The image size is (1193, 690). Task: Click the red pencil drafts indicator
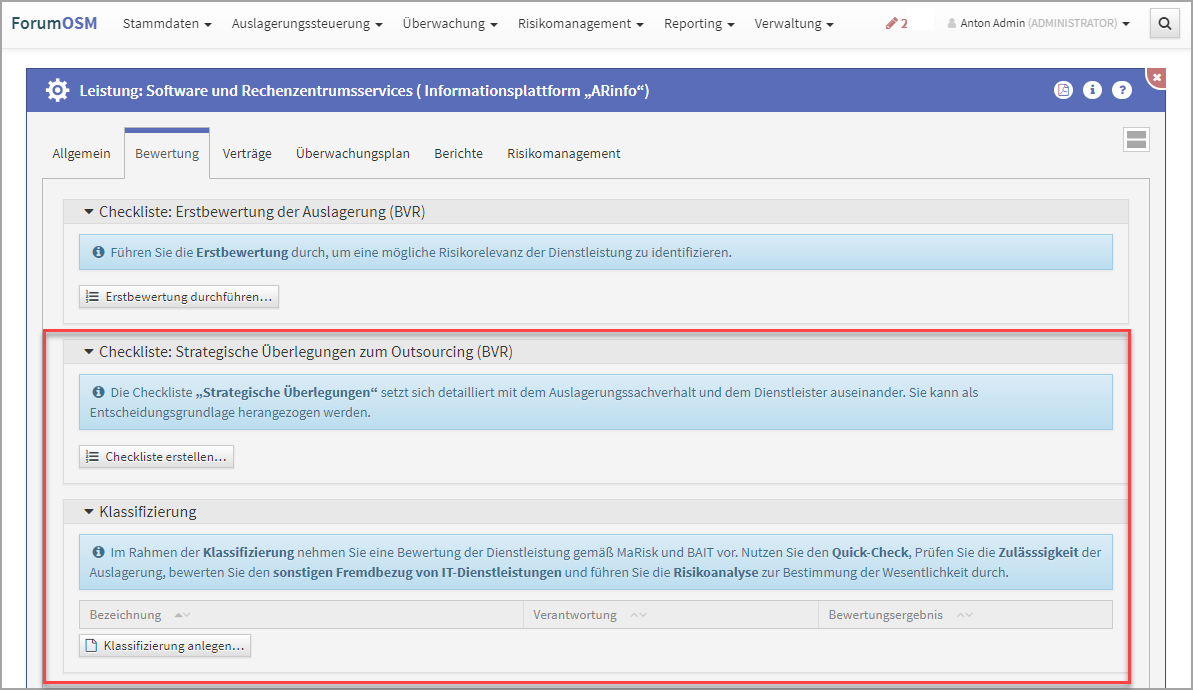[896, 23]
